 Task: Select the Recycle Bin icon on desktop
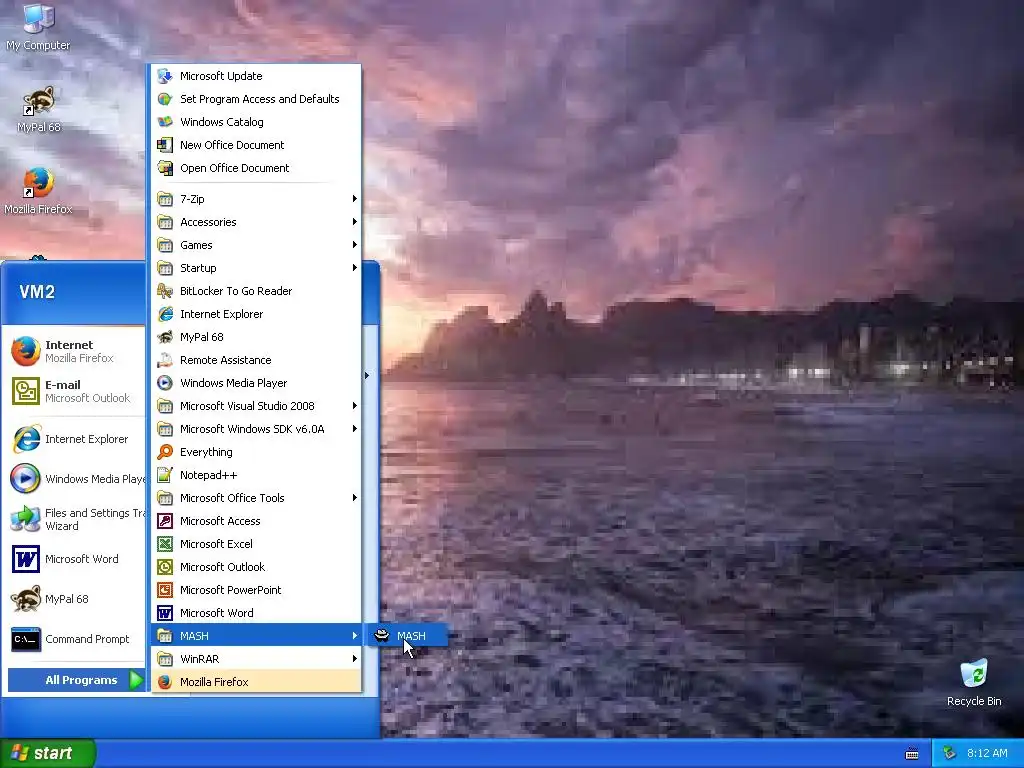click(x=974, y=682)
